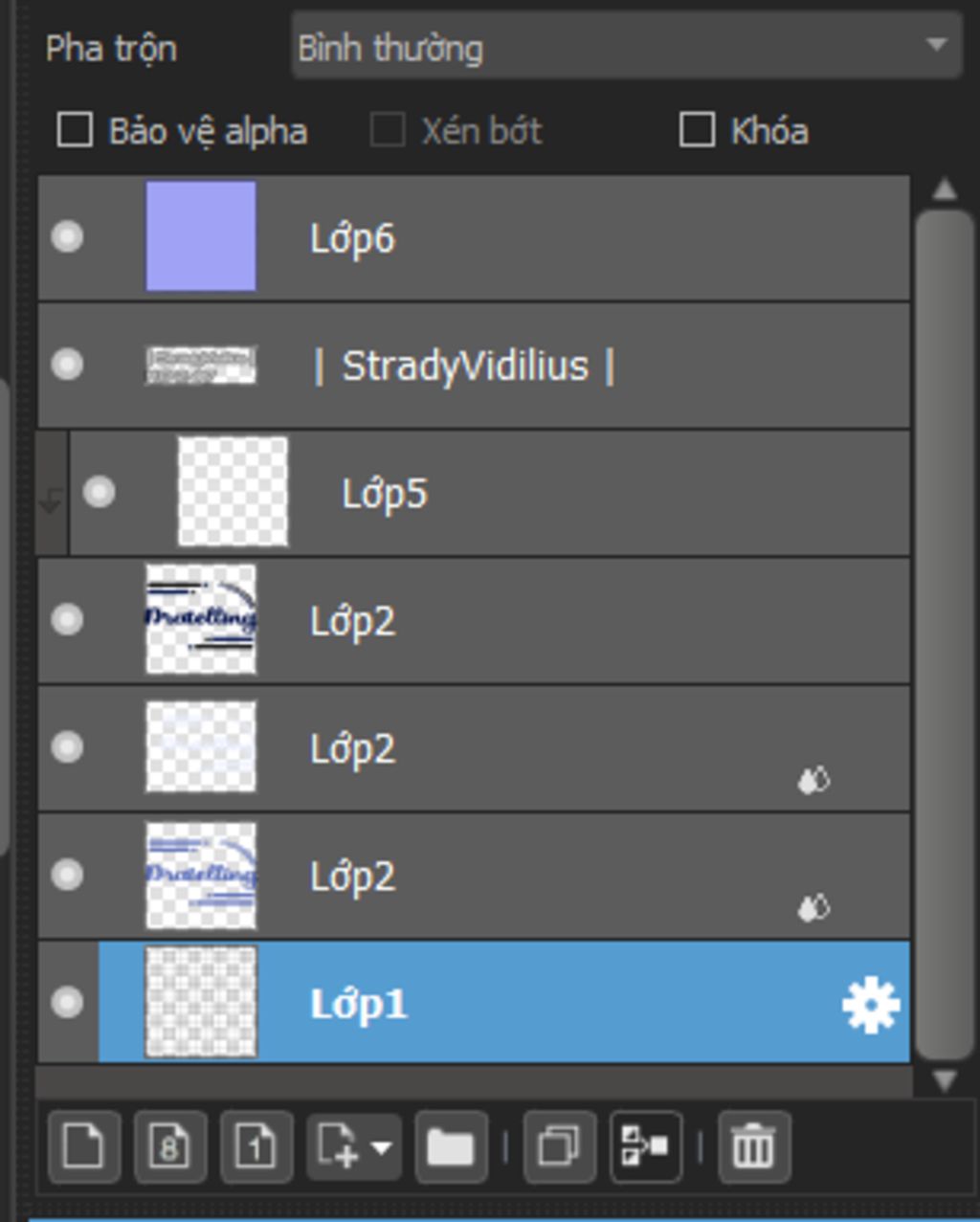This screenshot has height=1222, width=980.
Task: Create a new layer folder
Action: click(x=451, y=1145)
